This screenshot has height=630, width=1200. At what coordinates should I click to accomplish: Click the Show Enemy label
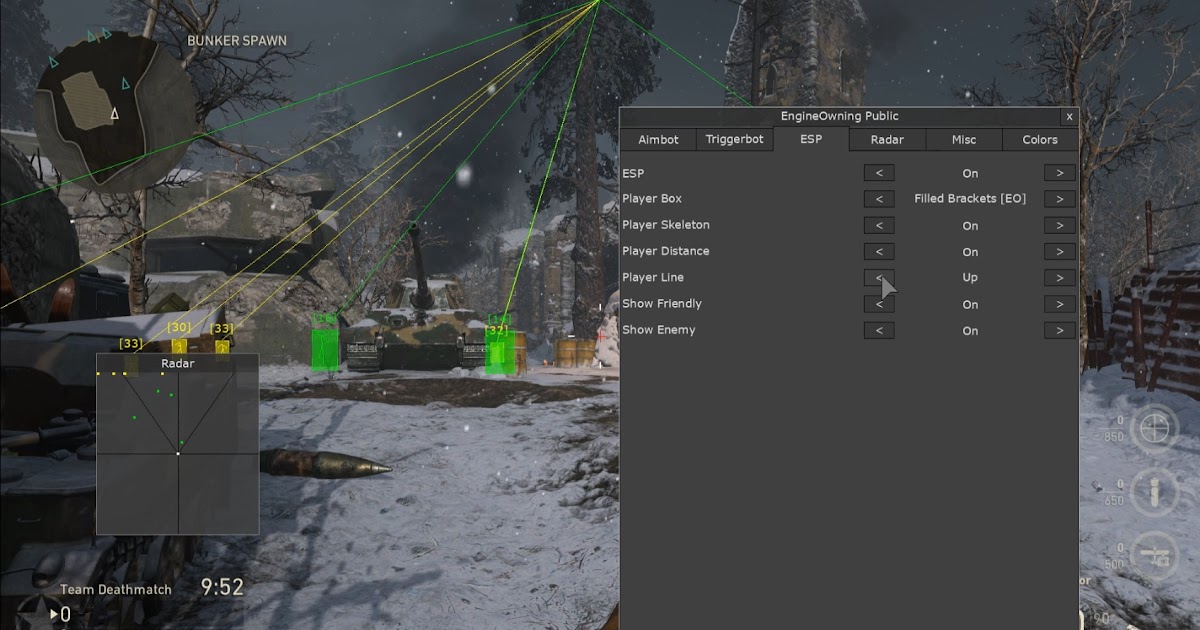pos(659,329)
